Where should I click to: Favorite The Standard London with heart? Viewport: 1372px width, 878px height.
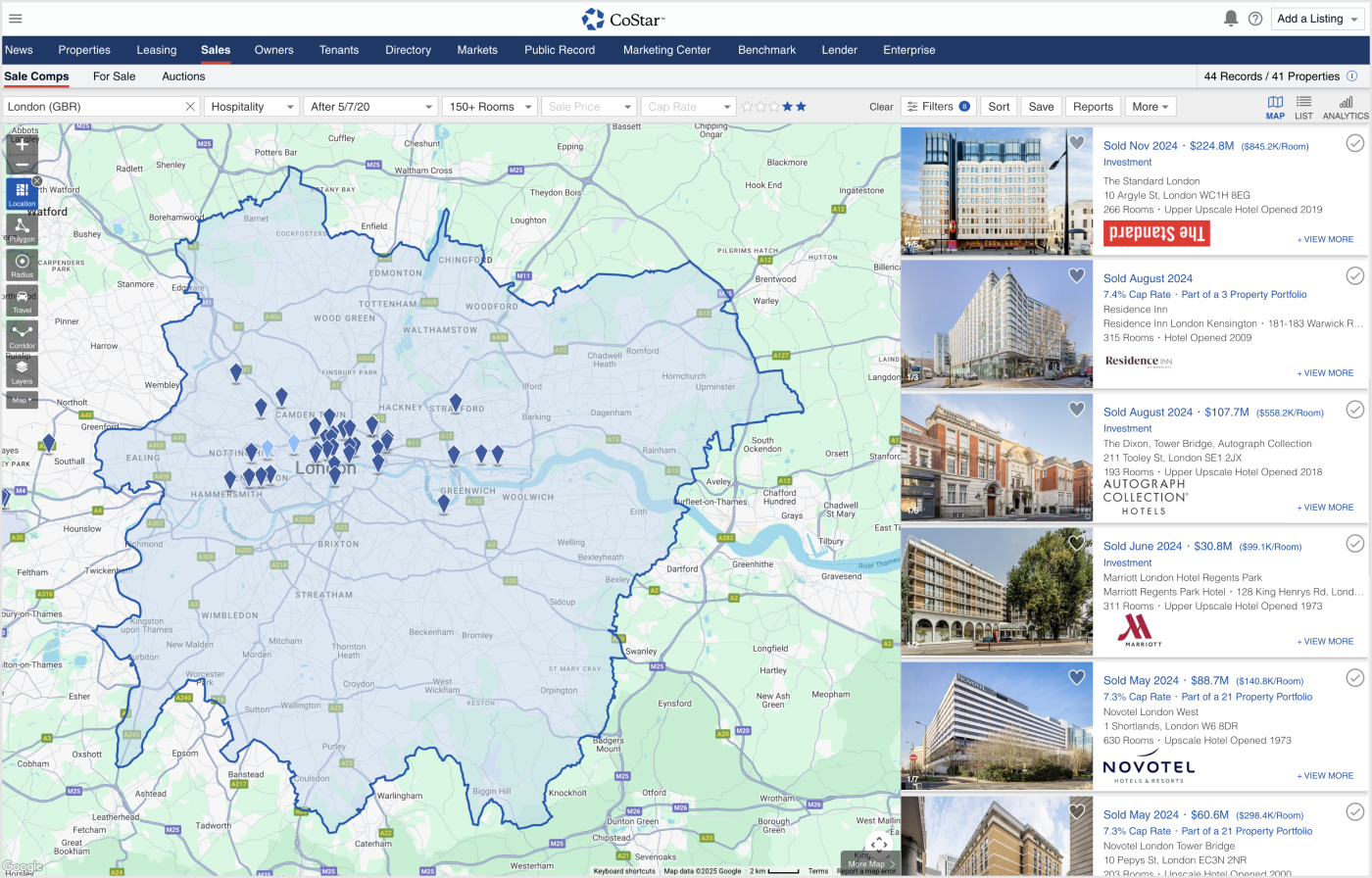click(1076, 143)
